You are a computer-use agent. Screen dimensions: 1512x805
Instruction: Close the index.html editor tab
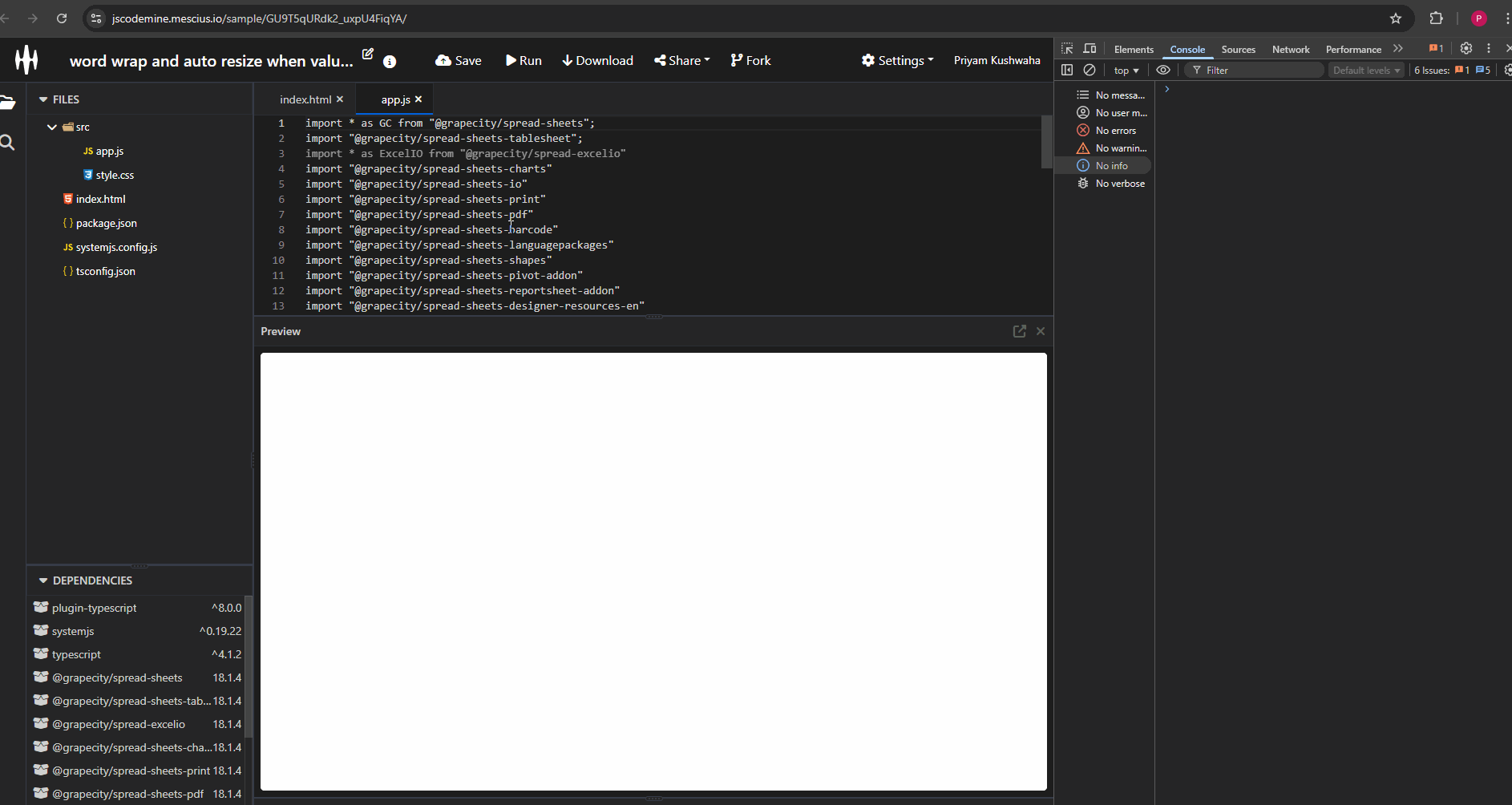(340, 99)
